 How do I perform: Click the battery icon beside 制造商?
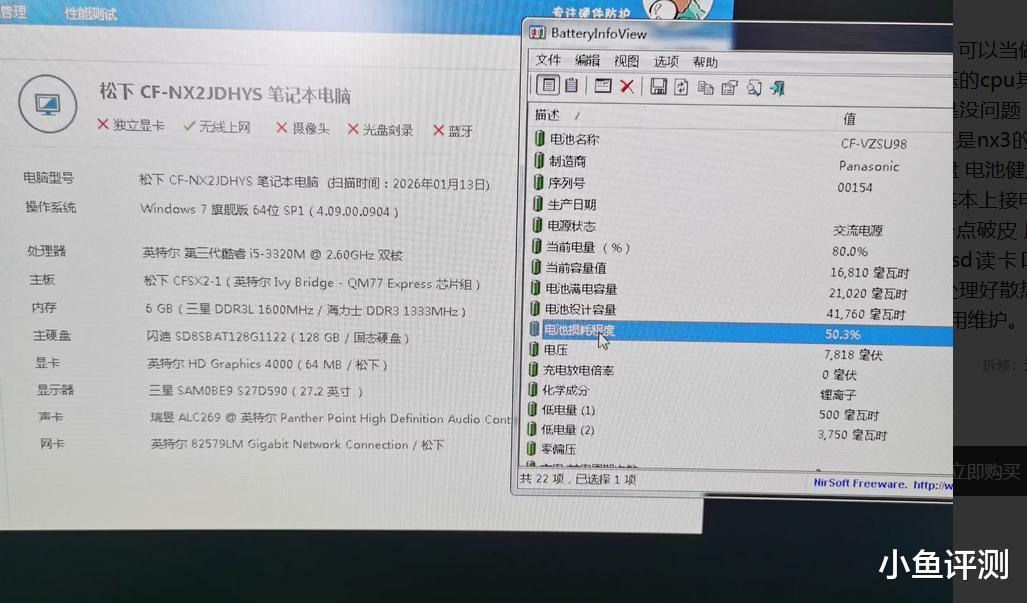(x=538, y=160)
